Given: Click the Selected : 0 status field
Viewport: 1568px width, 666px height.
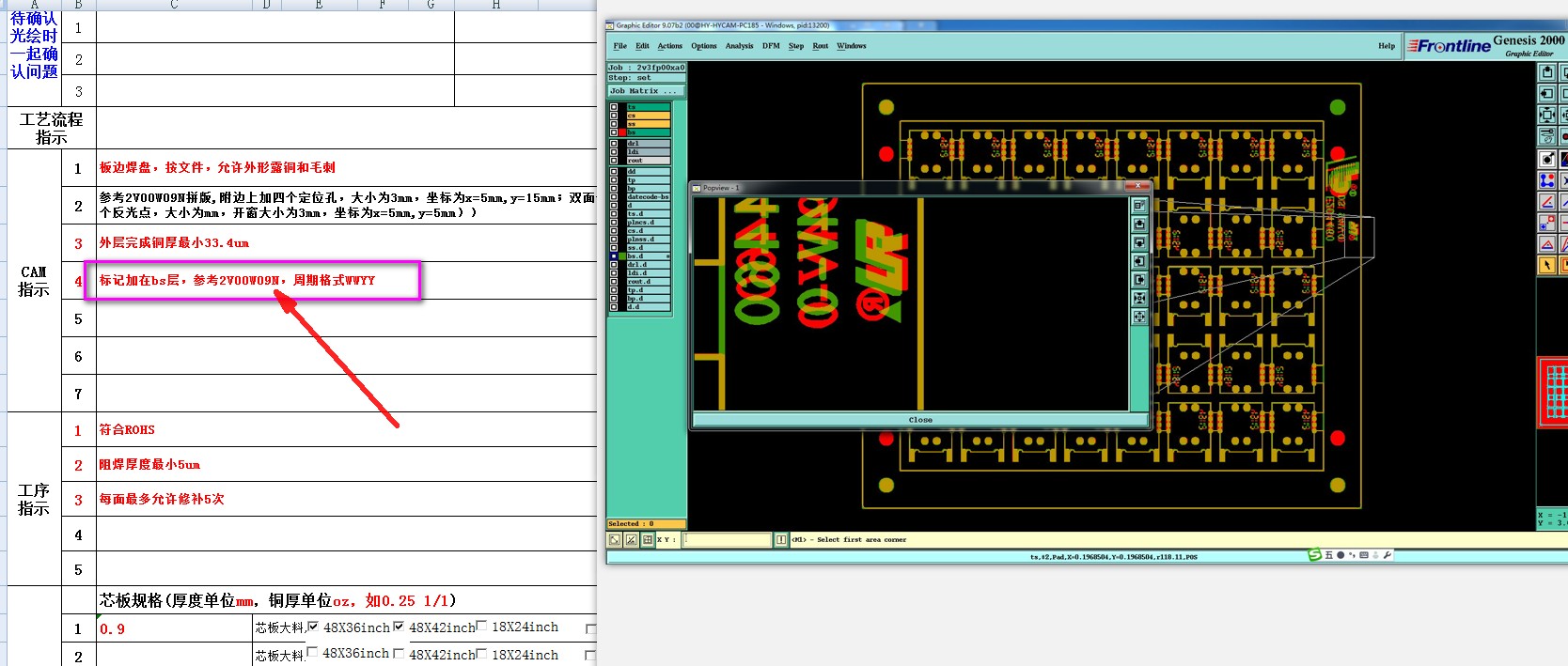Looking at the screenshot, I should coord(647,524).
